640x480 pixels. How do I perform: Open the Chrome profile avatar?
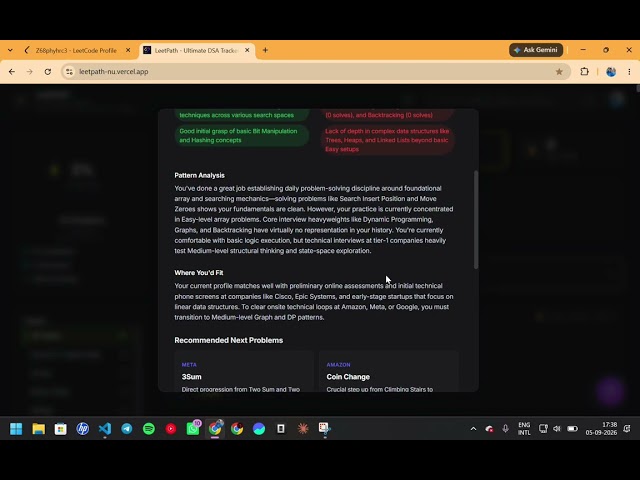611,72
